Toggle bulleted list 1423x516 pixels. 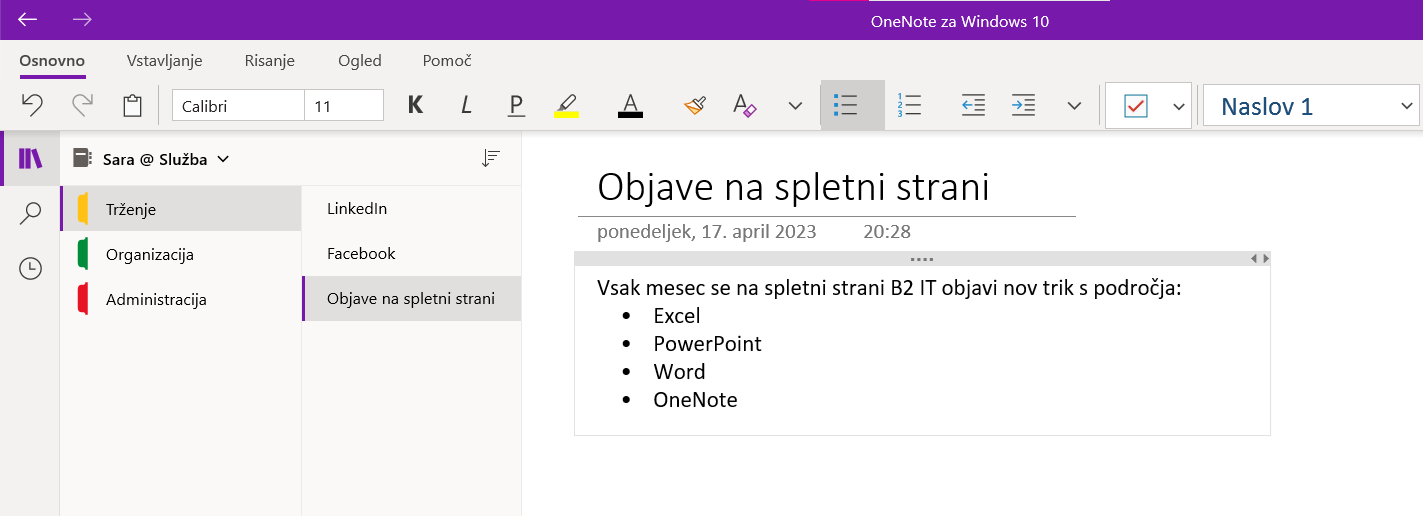pyautogui.click(x=853, y=105)
